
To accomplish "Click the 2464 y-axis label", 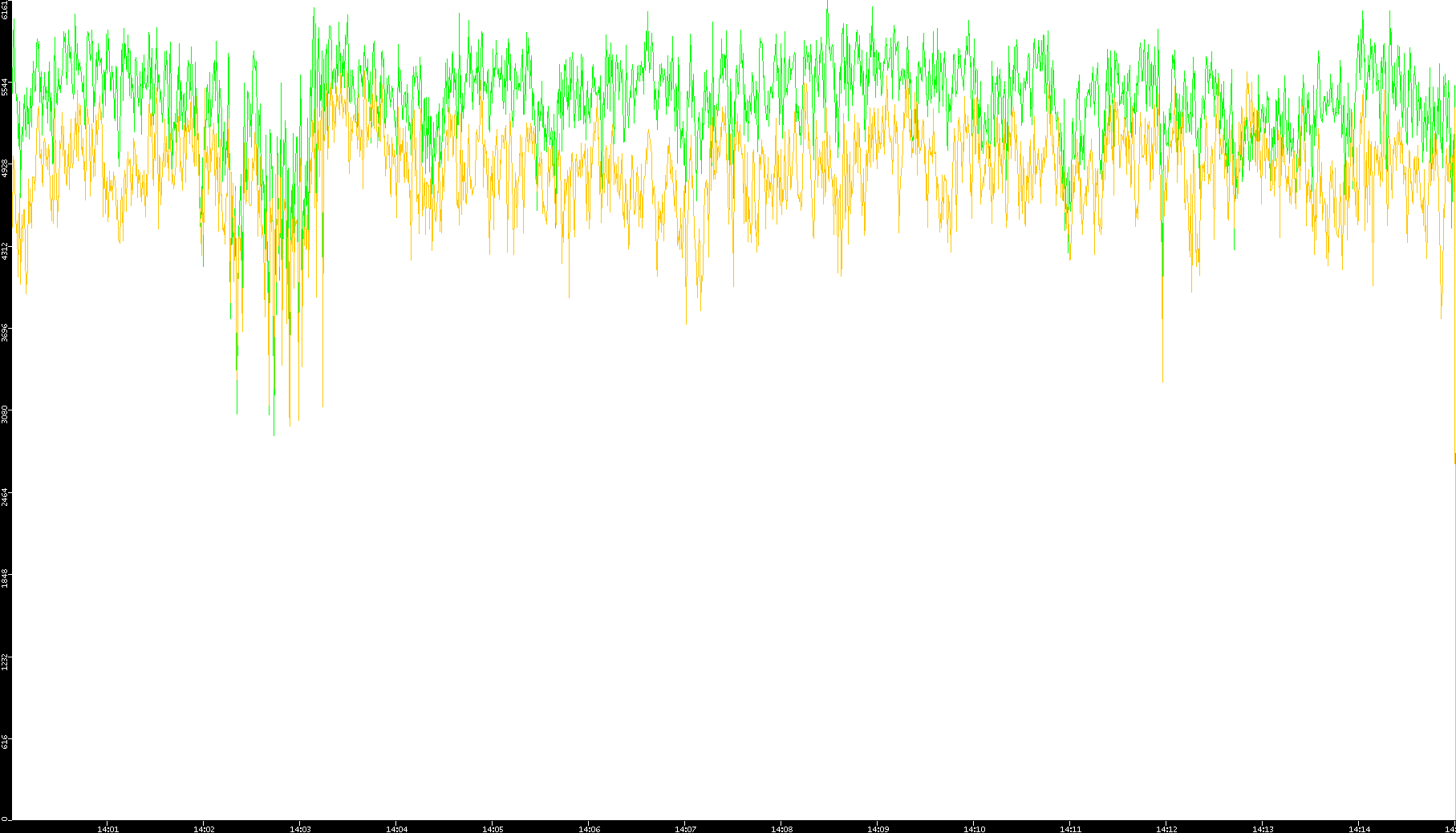I will pyautogui.click(x=6, y=496).
